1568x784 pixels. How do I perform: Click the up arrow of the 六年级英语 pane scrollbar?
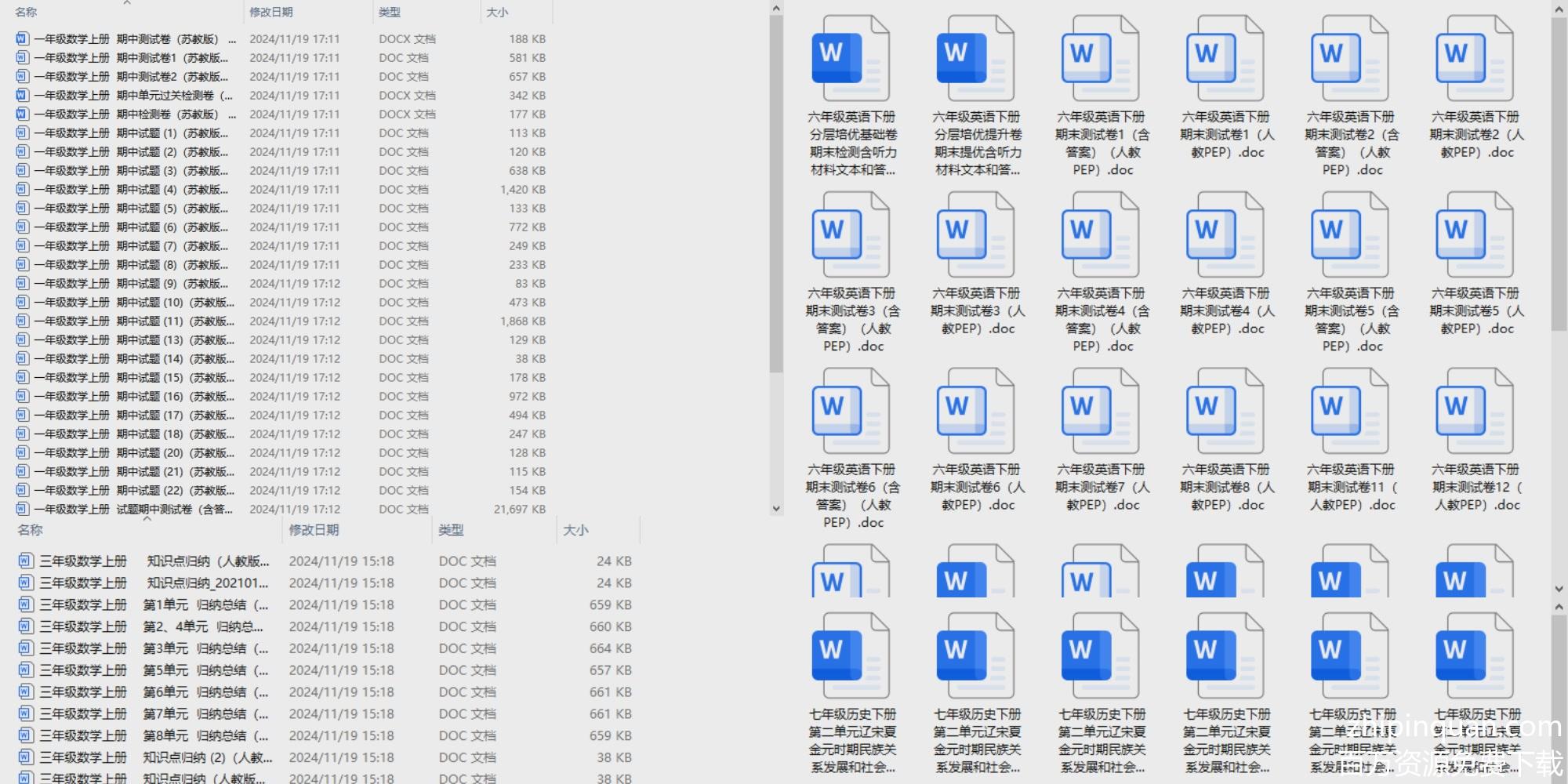(x=1559, y=8)
